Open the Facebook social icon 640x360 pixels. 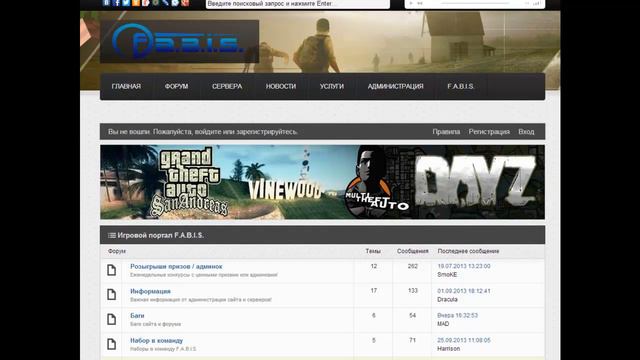(116, 3)
